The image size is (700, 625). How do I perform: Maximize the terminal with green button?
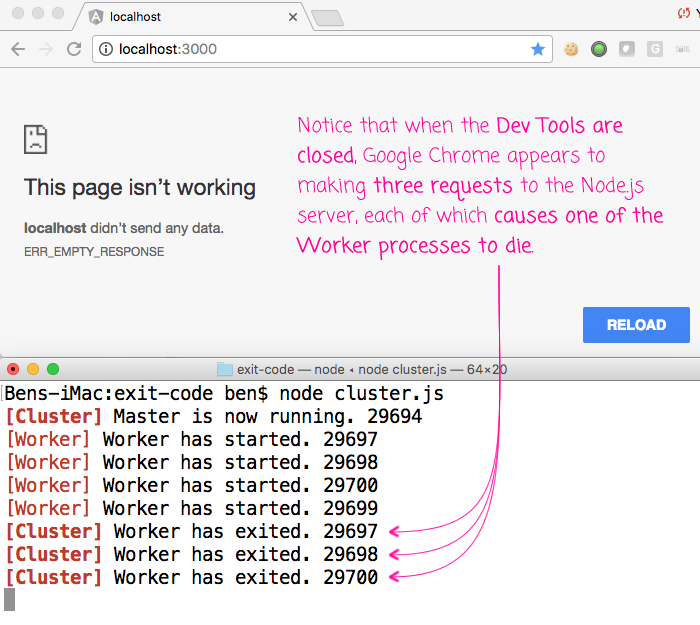pyautogui.click(x=53, y=370)
